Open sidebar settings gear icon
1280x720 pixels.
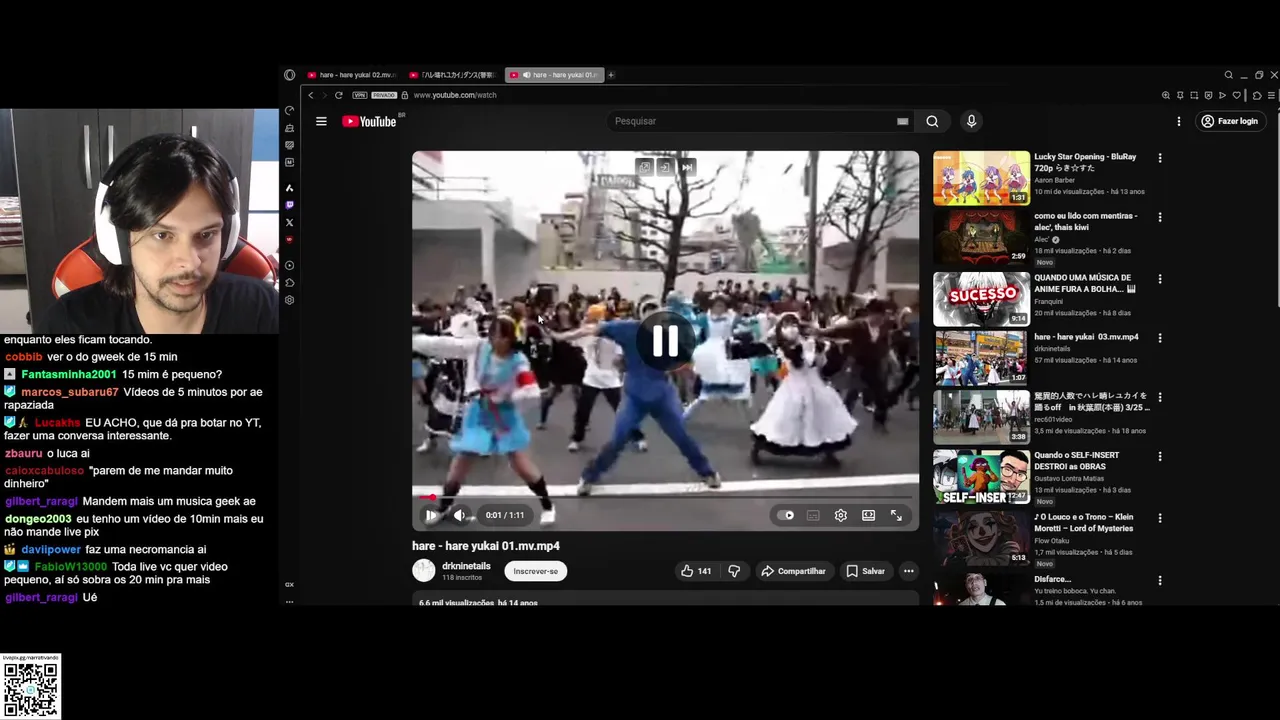point(289,300)
